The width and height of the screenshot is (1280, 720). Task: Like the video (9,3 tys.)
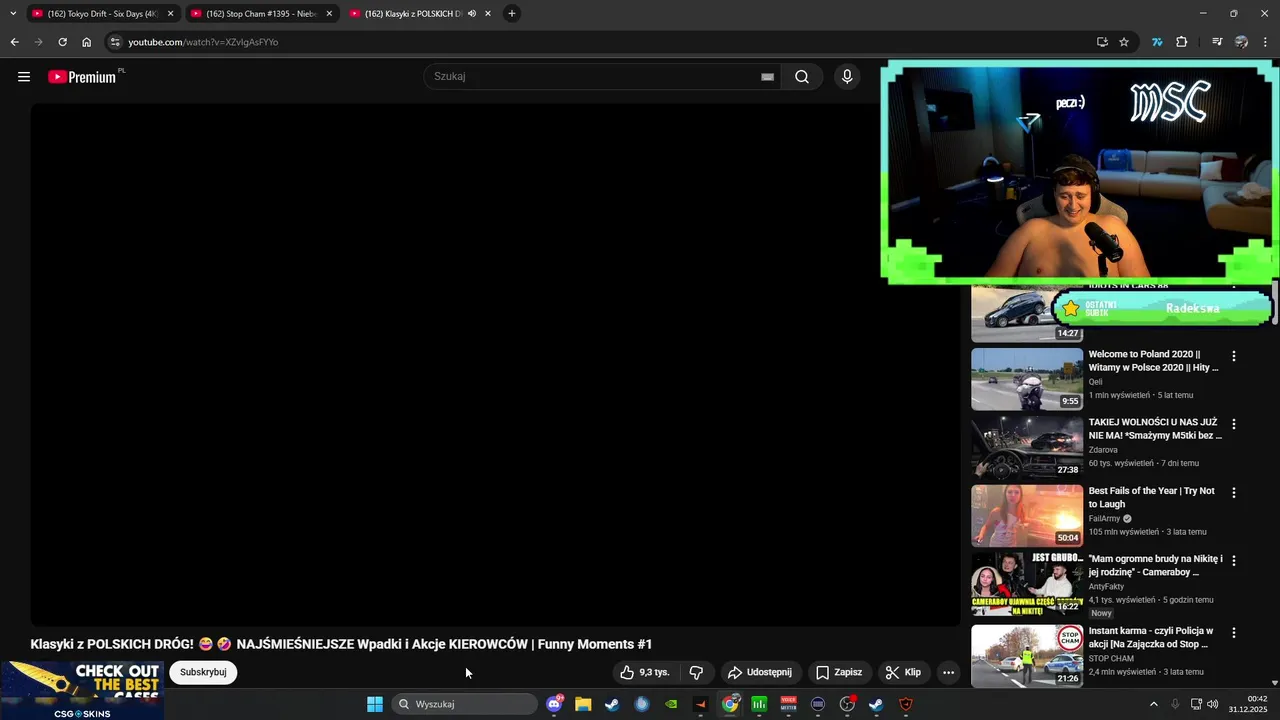645,672
